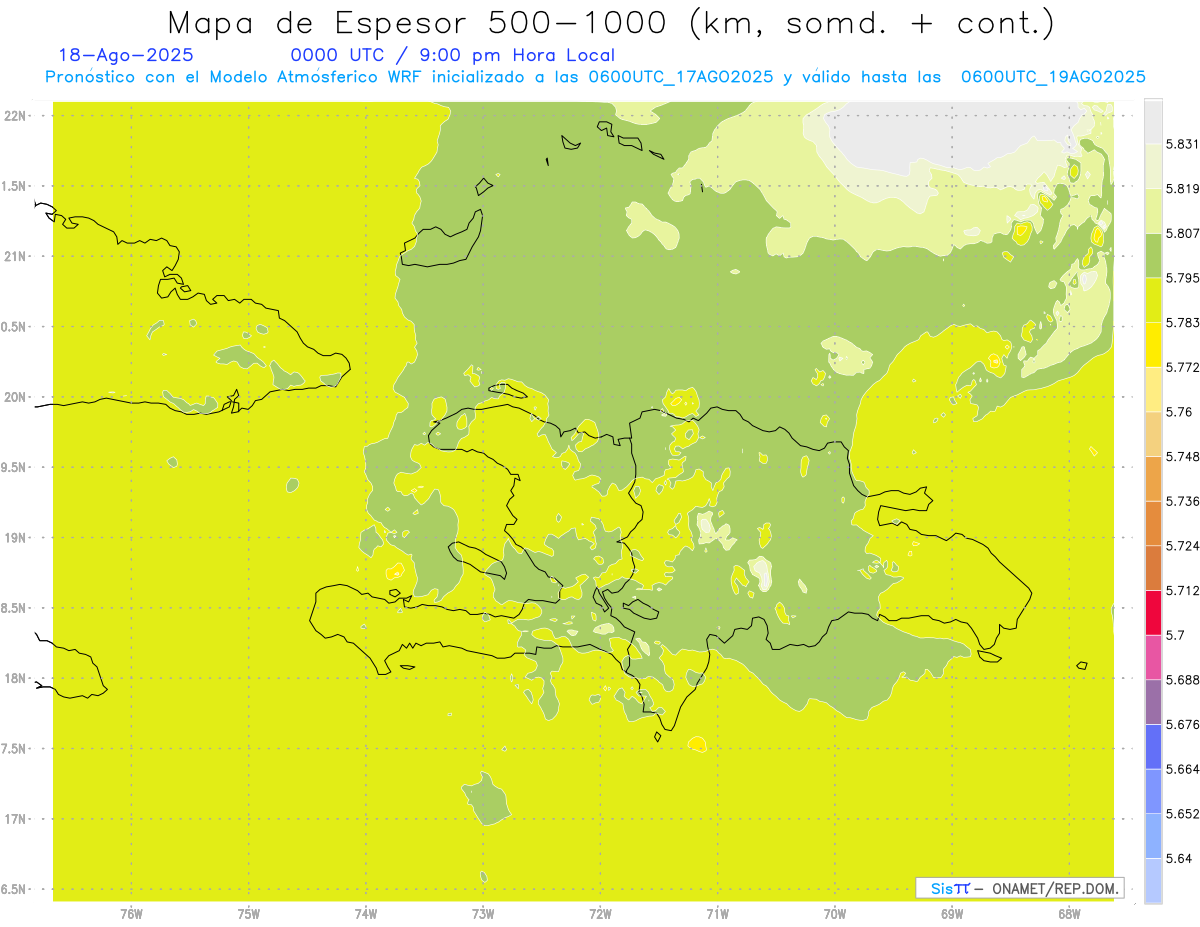The image size is (1200, 927).
Task: Choose the bright yellow swatch between 5.783 and 5.772
Action: click(x=1153, y=345)
